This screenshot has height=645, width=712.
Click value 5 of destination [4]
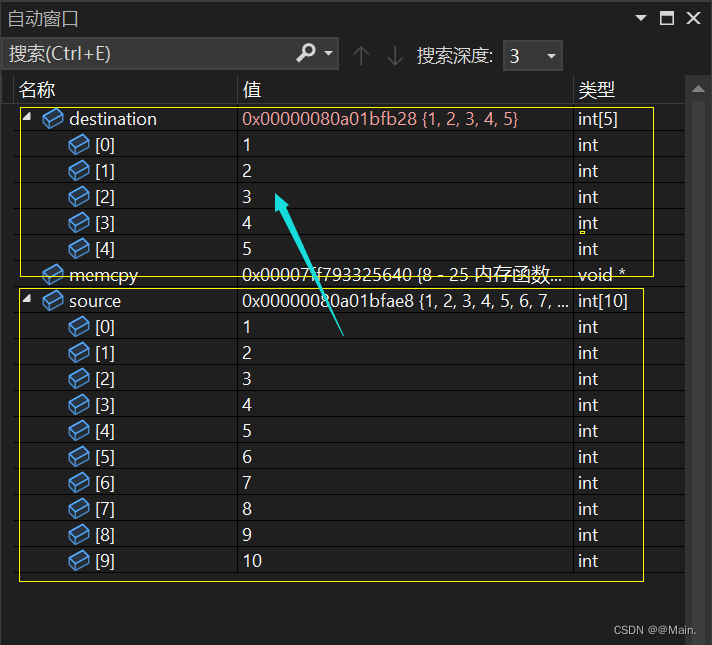247,249
